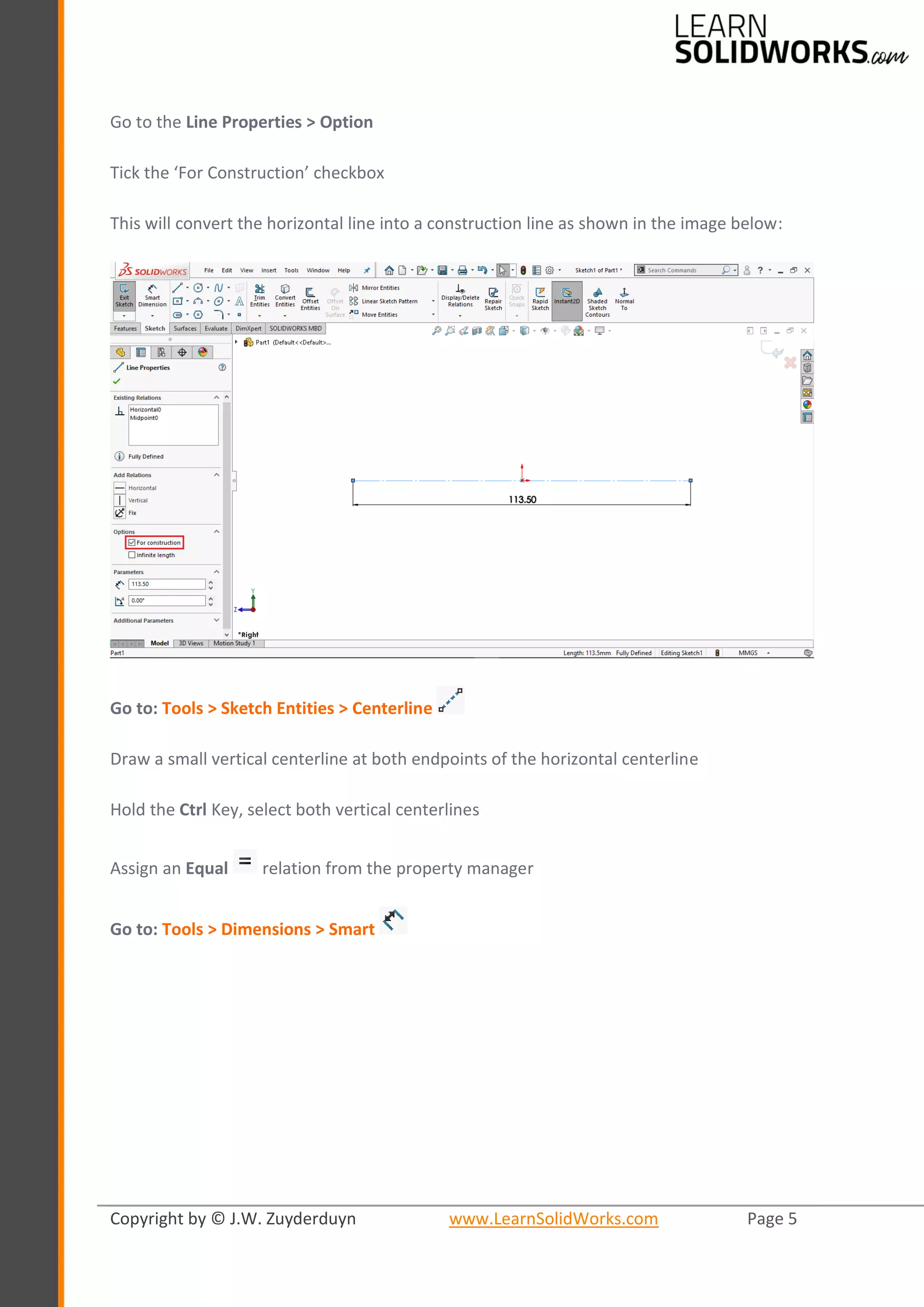
Task: Select the Horizontal0 relation in list
Action: click(146, 410)
